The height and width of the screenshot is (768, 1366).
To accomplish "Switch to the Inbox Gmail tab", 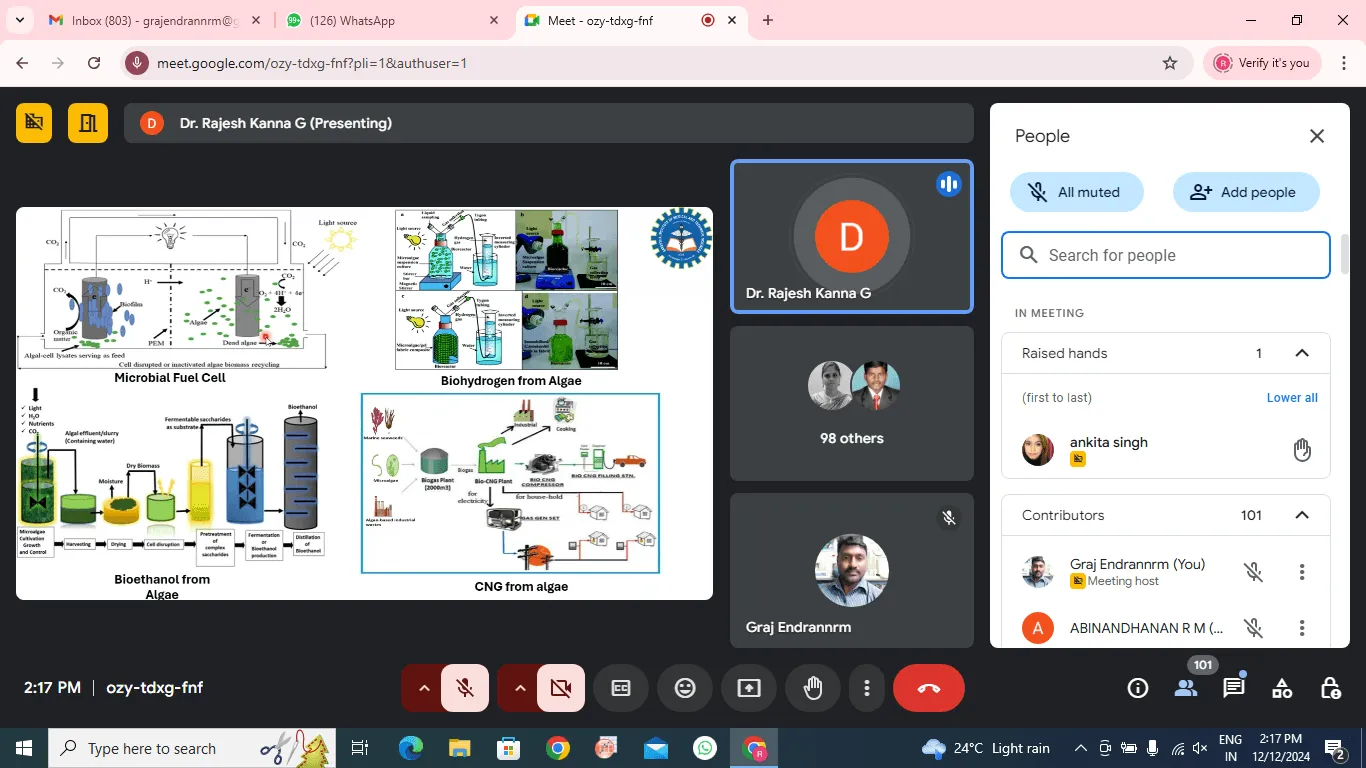I will click(153, 20).
